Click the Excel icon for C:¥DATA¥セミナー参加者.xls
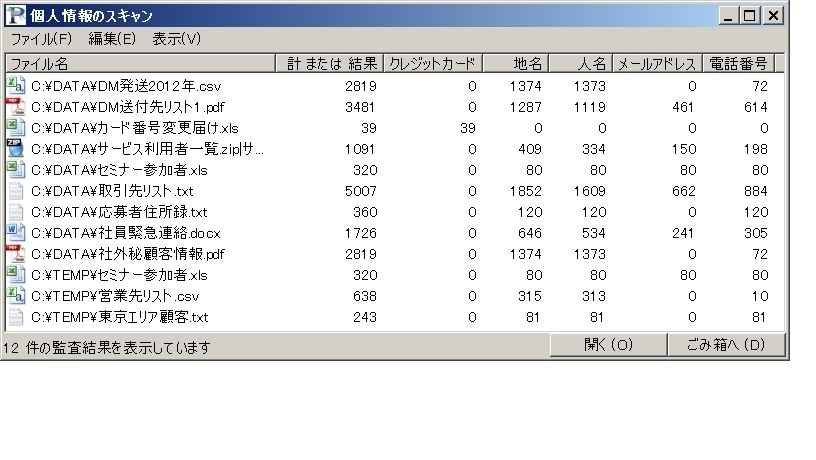This screenshot has height=460, width=816. click(16, 170)
